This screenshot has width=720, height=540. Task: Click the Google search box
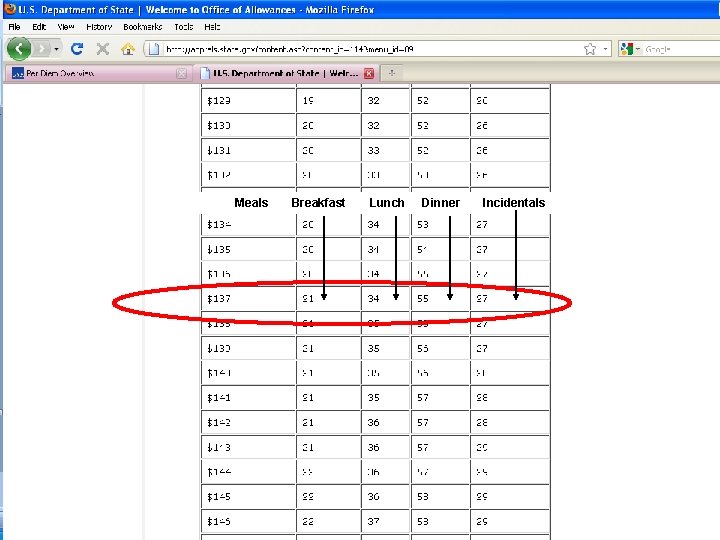pos(681,49)
